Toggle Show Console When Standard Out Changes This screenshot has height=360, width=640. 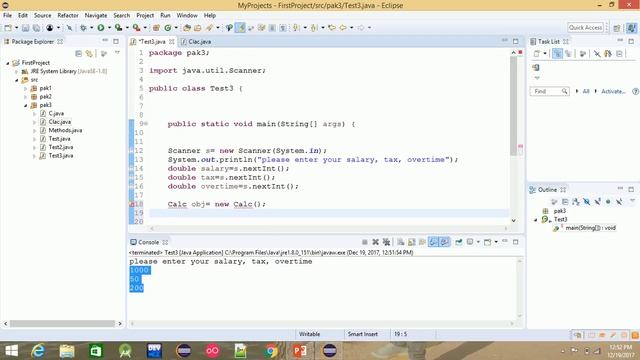click(x=433, y=242)
